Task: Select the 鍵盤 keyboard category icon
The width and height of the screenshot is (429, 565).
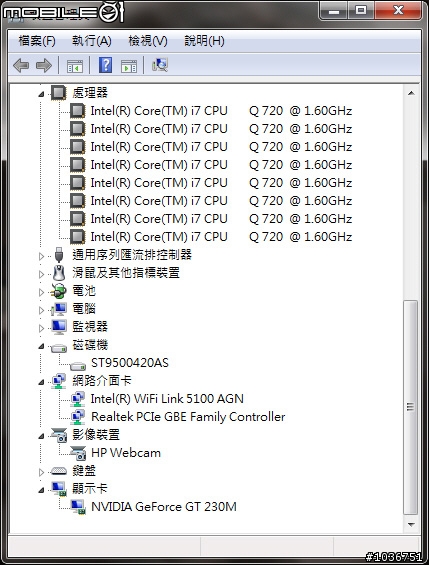Action: [59, 471]
